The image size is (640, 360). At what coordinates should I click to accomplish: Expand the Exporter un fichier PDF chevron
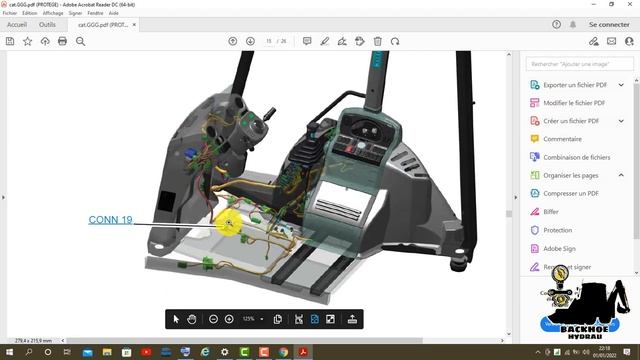pos(621,85)
